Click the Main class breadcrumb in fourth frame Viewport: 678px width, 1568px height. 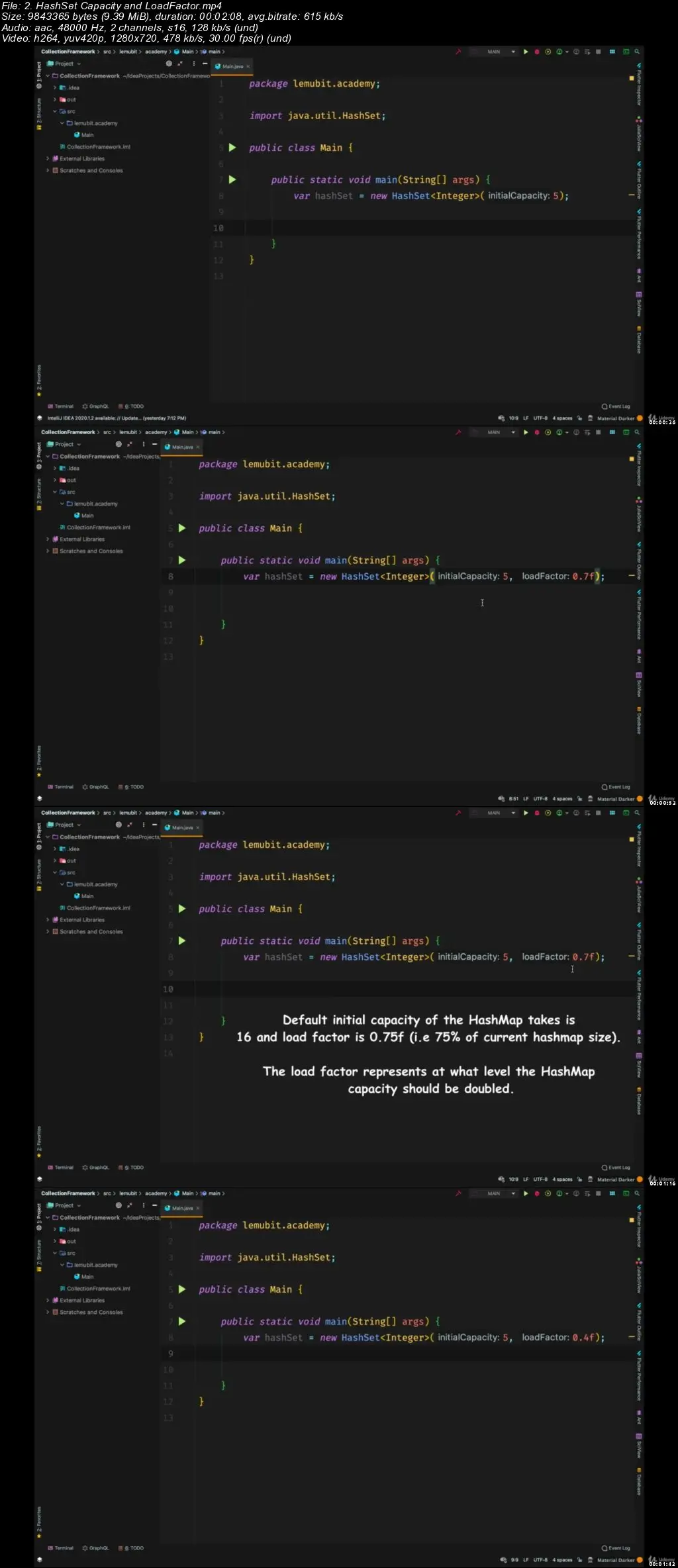[x=185, y=1193]
